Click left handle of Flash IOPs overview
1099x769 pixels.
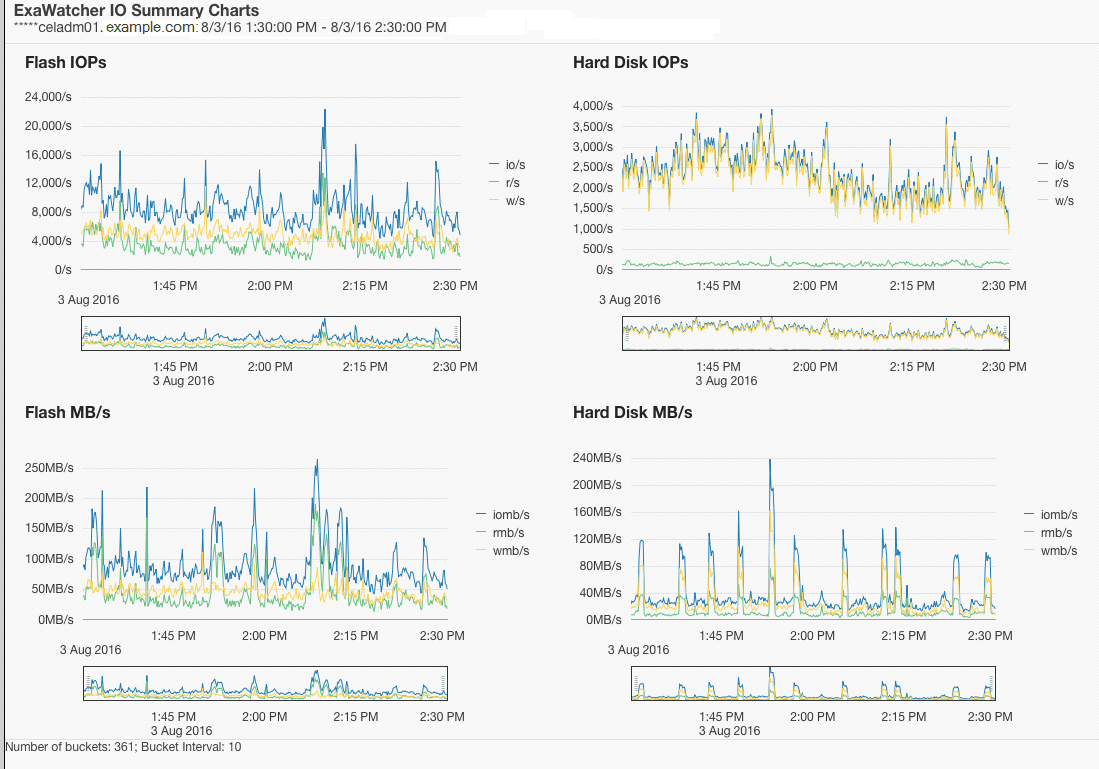[x=85, y=334]
